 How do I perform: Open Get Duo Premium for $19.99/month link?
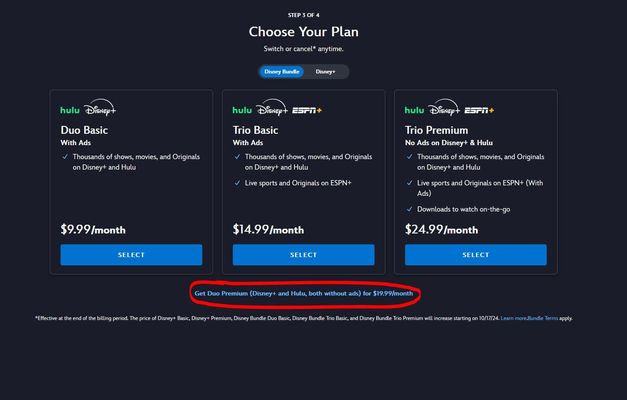(x=304, y=293)
